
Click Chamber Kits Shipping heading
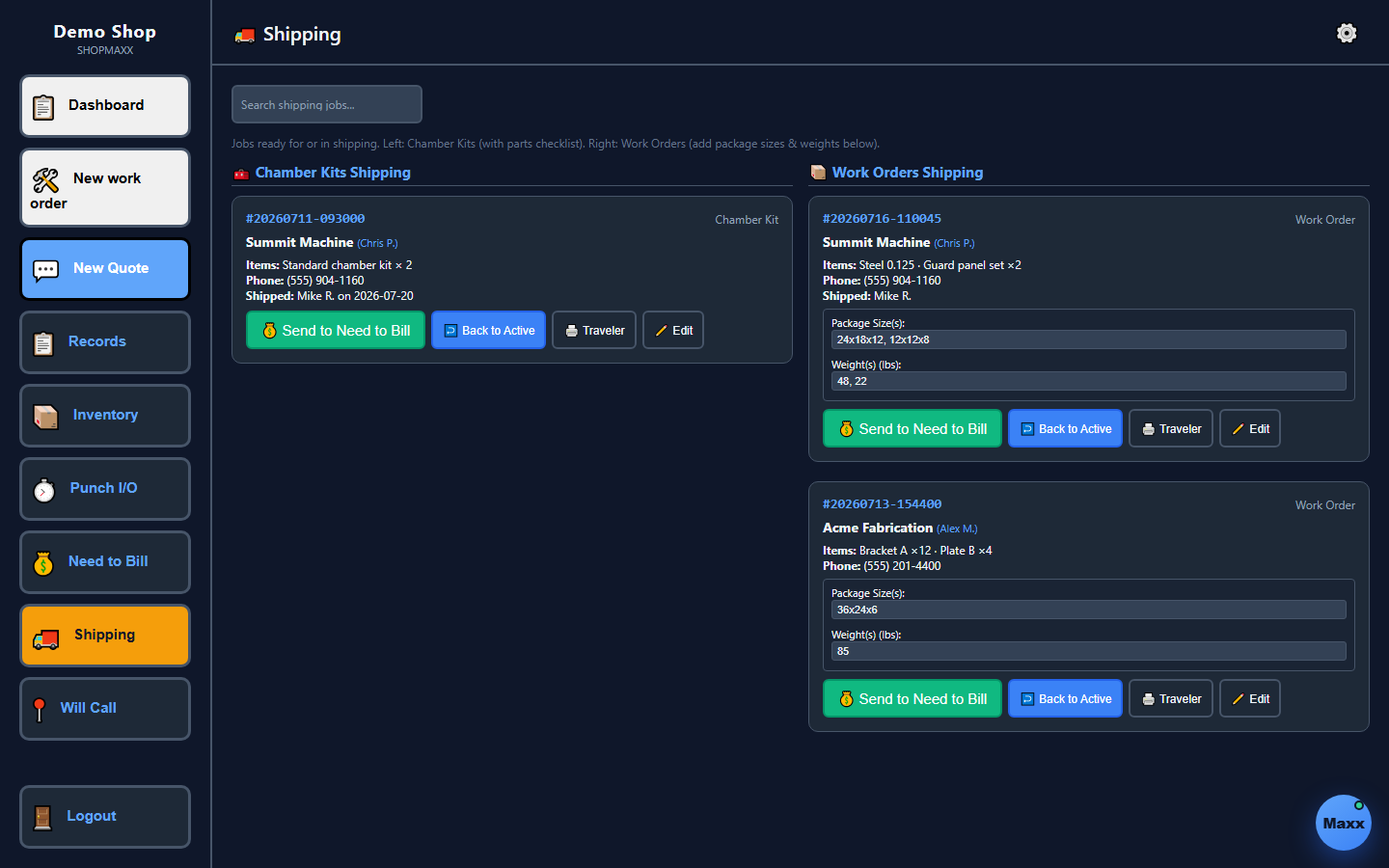333,173
